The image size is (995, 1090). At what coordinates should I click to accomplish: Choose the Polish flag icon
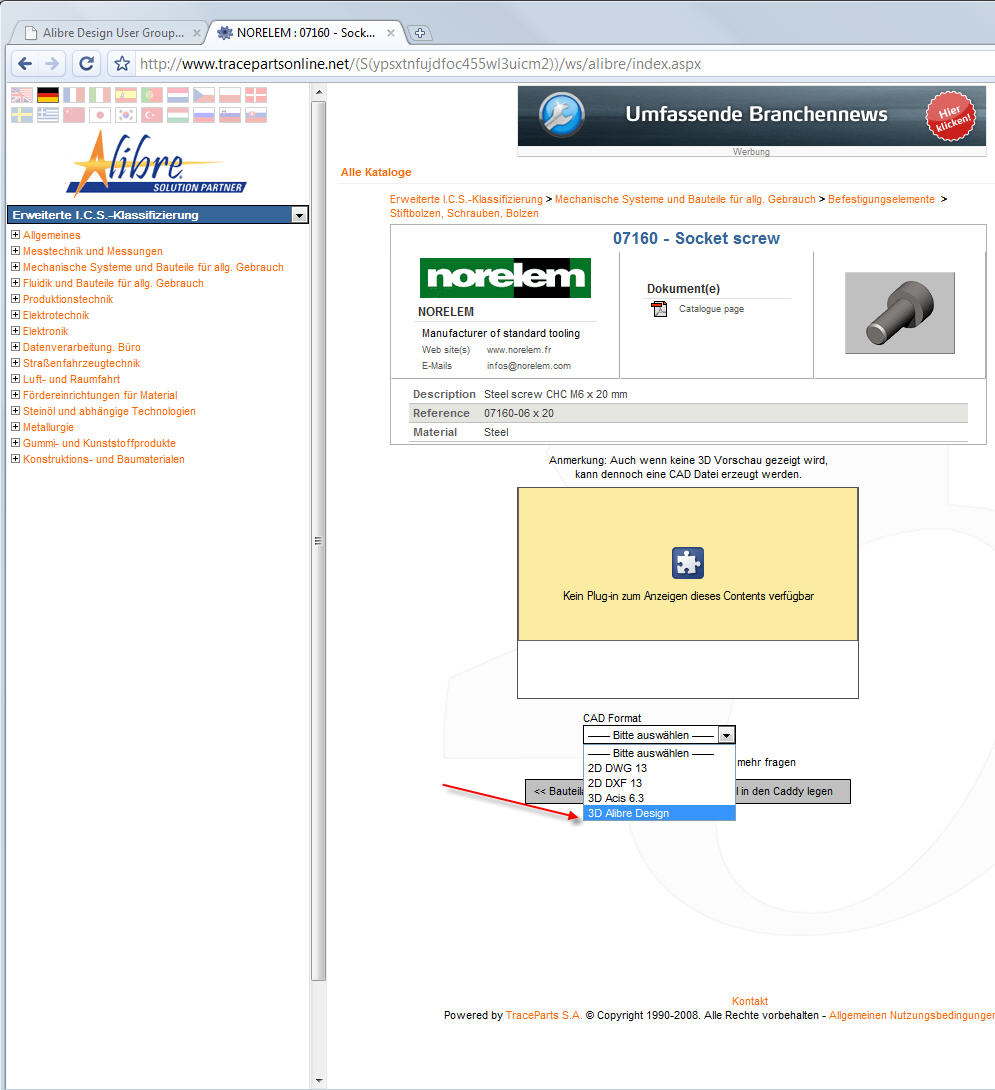click(229, 95)
